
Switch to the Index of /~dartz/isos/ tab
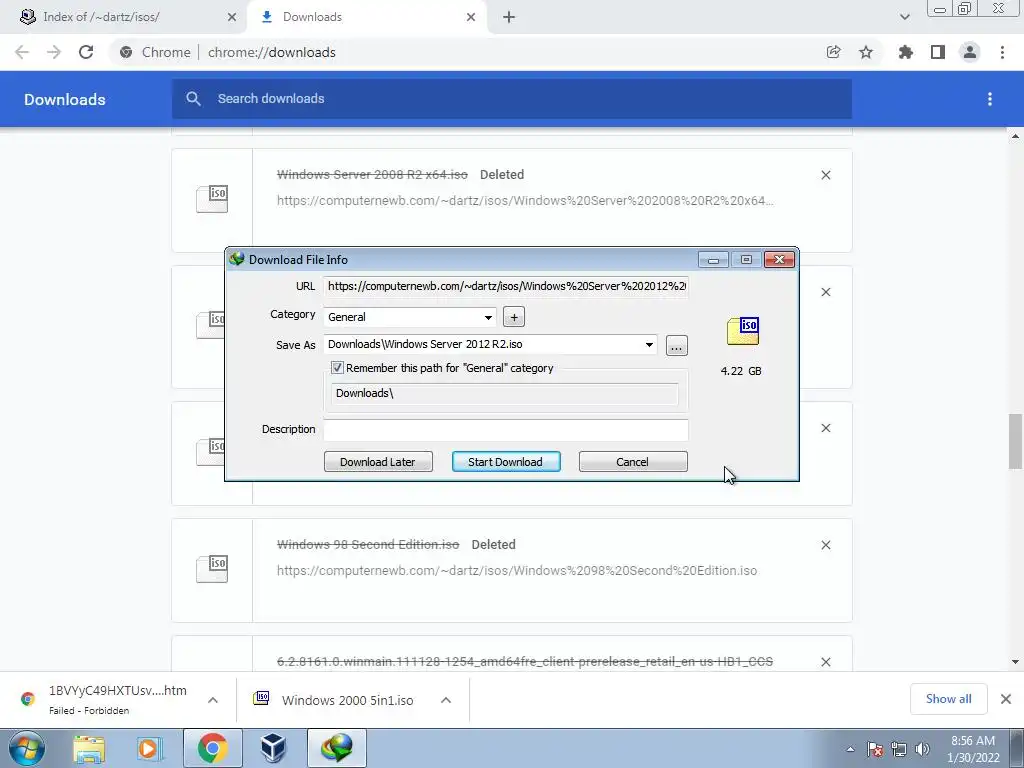[124, 17]
